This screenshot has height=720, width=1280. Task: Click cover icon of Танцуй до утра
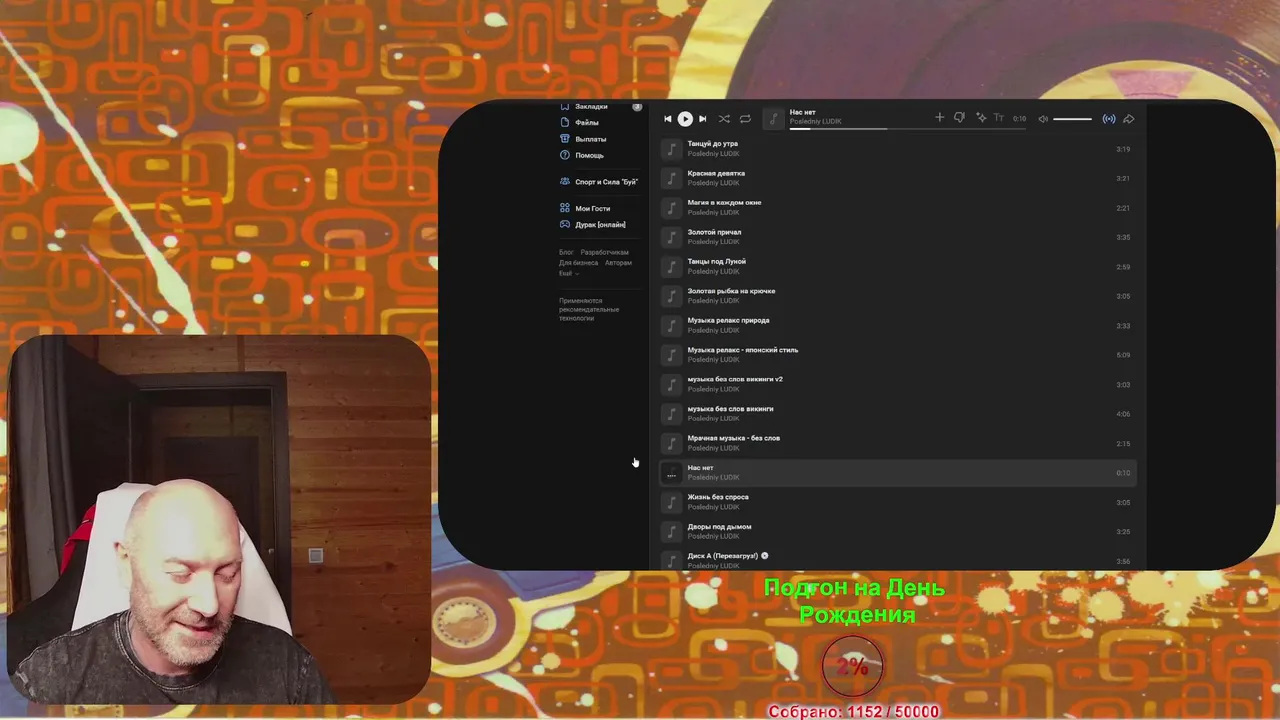coord(672,149)
